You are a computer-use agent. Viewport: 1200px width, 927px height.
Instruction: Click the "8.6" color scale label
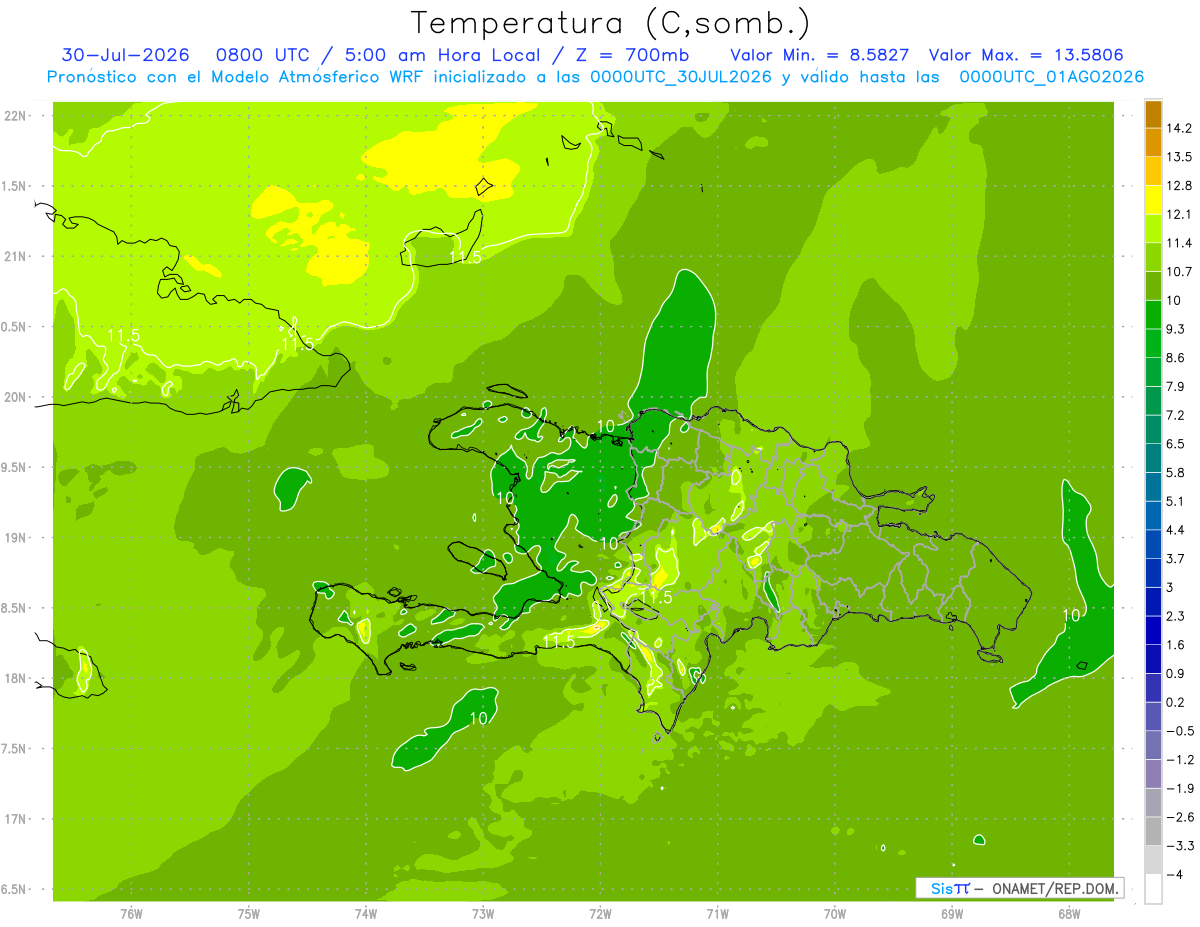click(1175, 358)
